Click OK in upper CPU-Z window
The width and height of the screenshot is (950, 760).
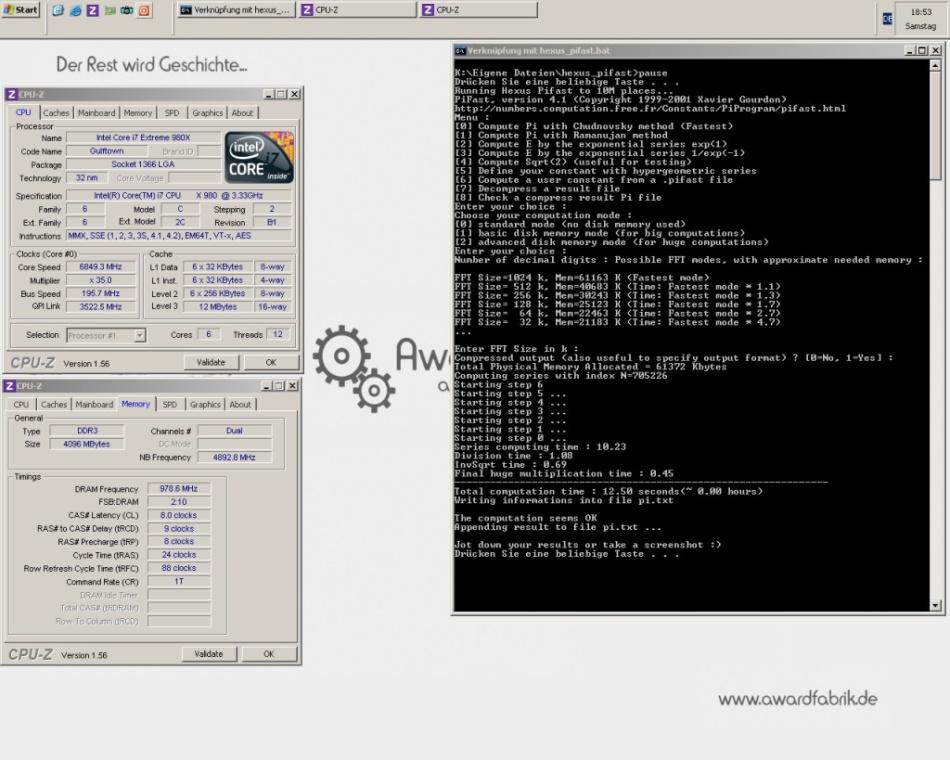(271, 362)
